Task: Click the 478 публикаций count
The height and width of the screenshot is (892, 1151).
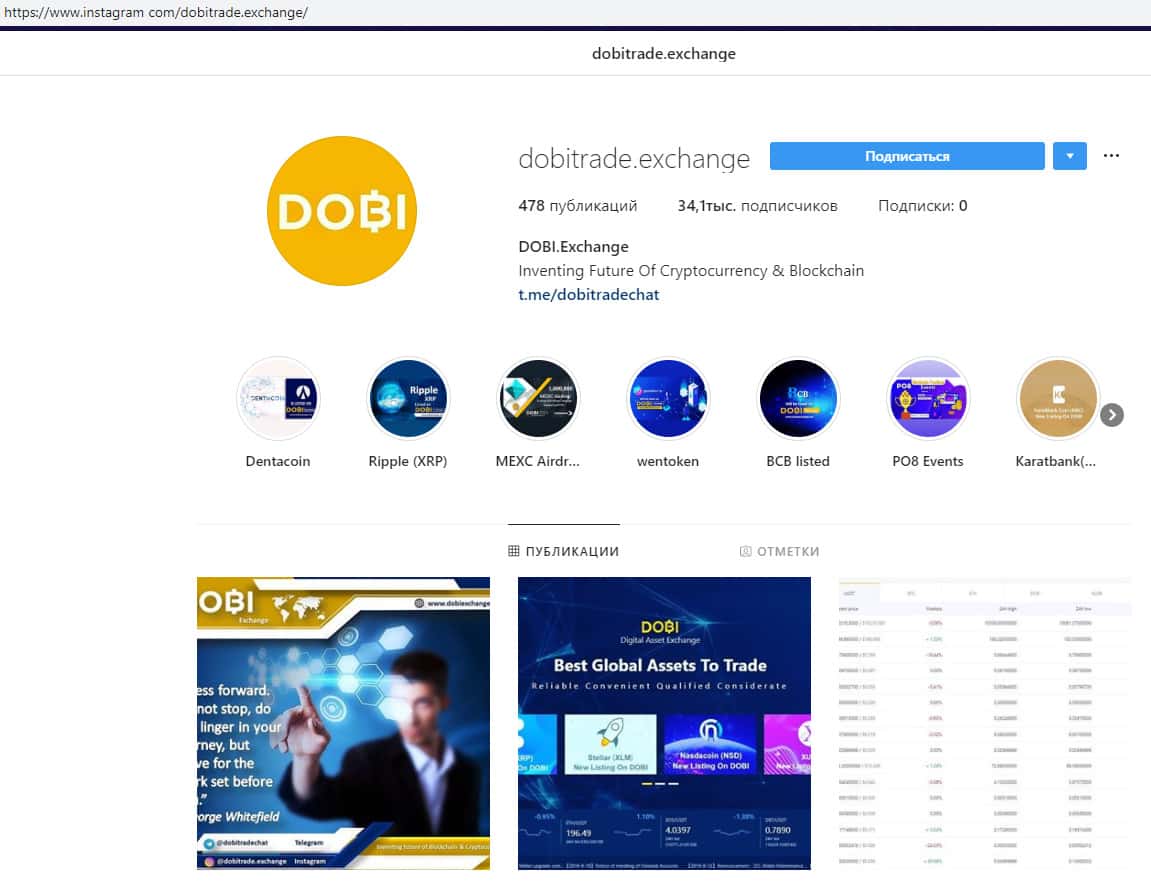Action: [578, 206]
